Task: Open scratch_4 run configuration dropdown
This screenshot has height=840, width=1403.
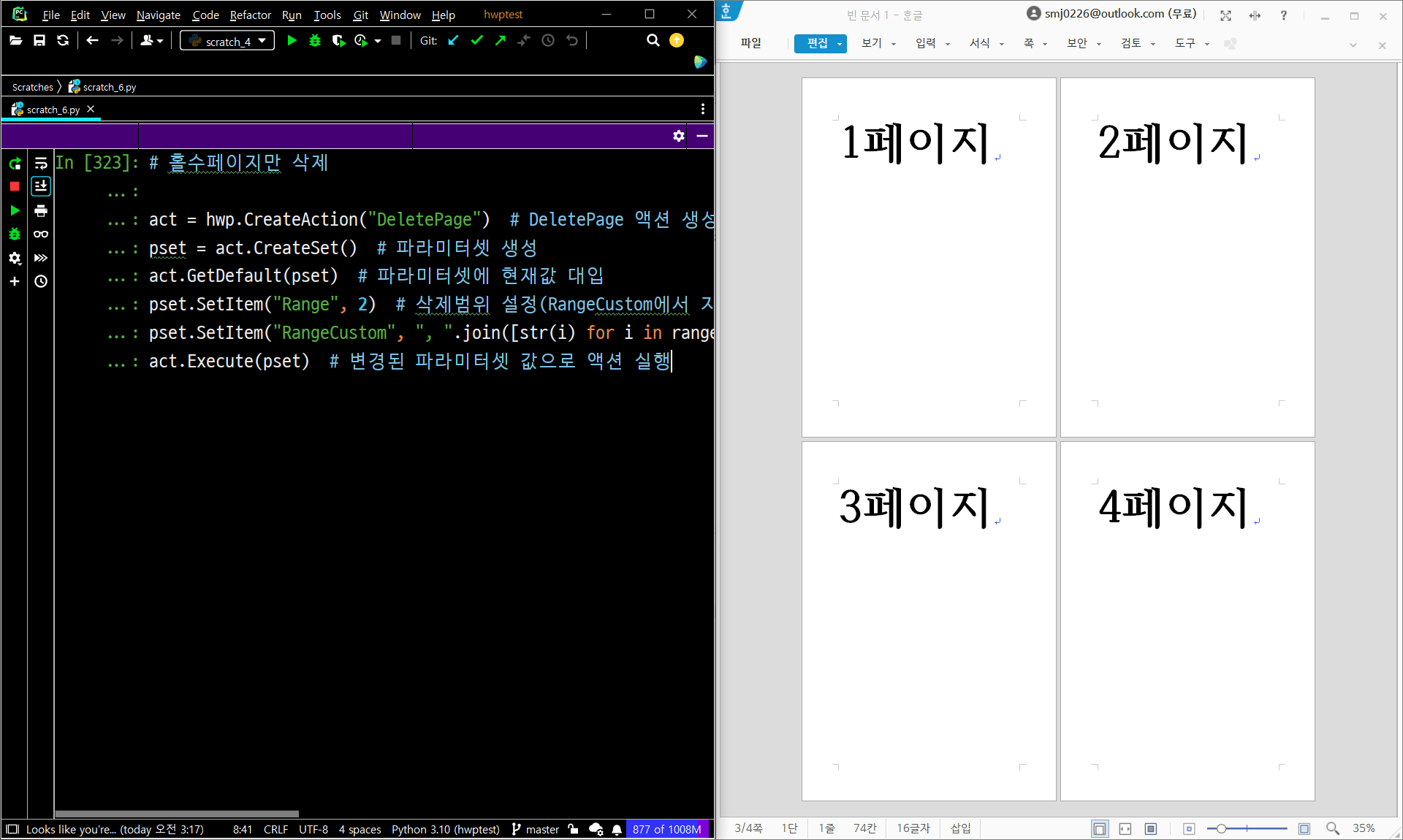Action: 227,41
